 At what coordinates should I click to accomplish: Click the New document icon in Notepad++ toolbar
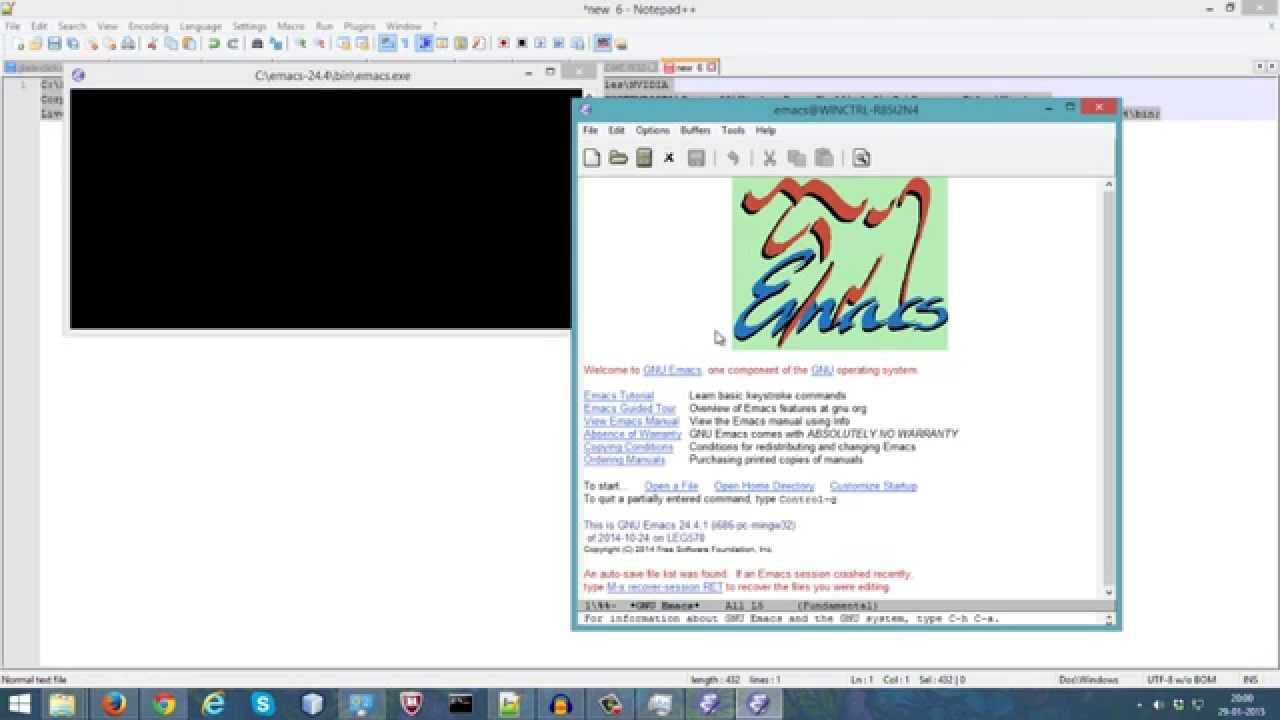click(x=19, y=44)
